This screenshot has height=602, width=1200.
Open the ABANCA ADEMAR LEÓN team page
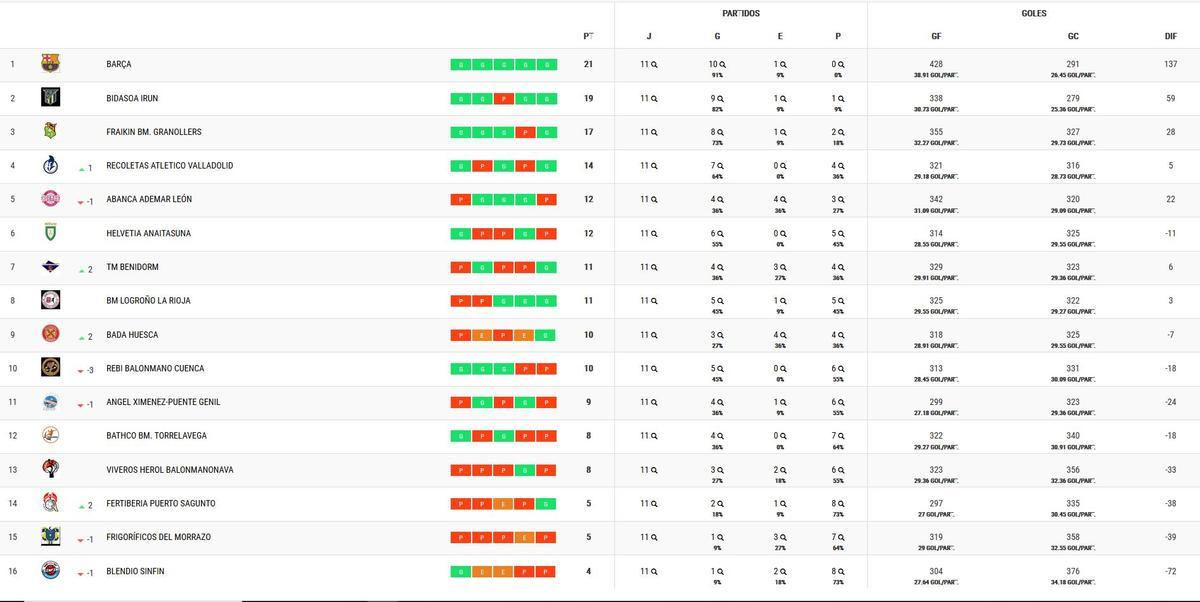[151, 199]
